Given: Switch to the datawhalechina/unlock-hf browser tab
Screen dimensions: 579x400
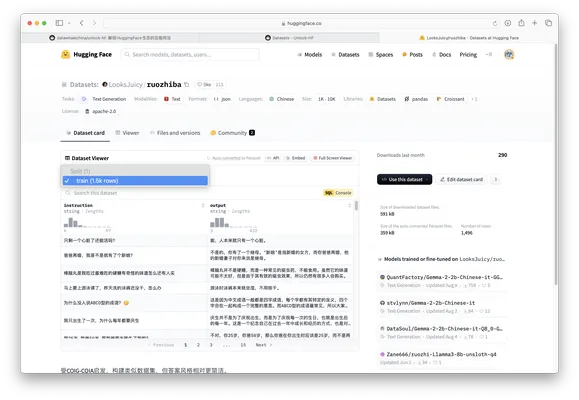Looking at the screenshot, I should (x=110, y=38).
